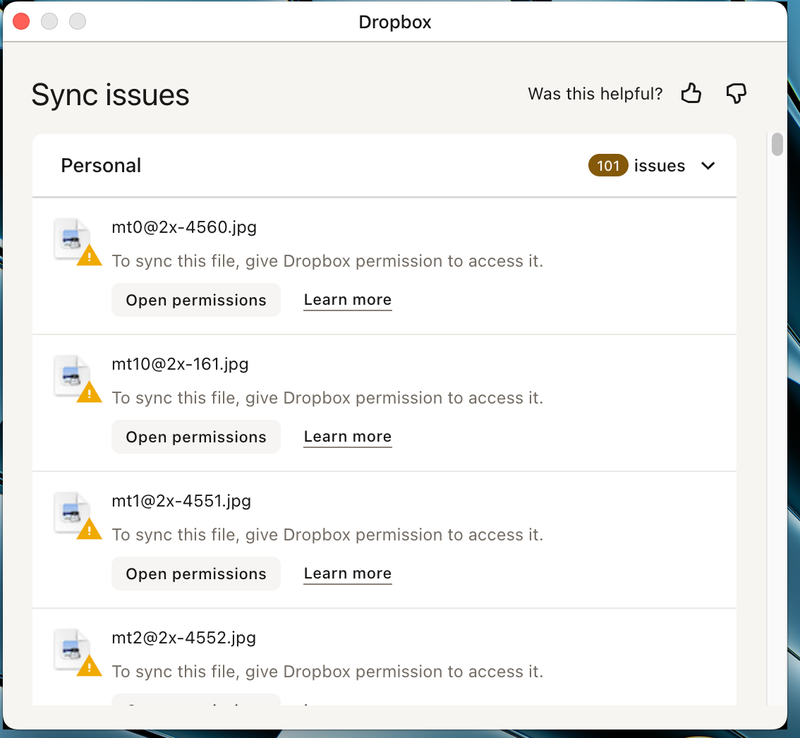
Task: Select the mt2@2x-4552.jpg file name
Action: [184, 638]
